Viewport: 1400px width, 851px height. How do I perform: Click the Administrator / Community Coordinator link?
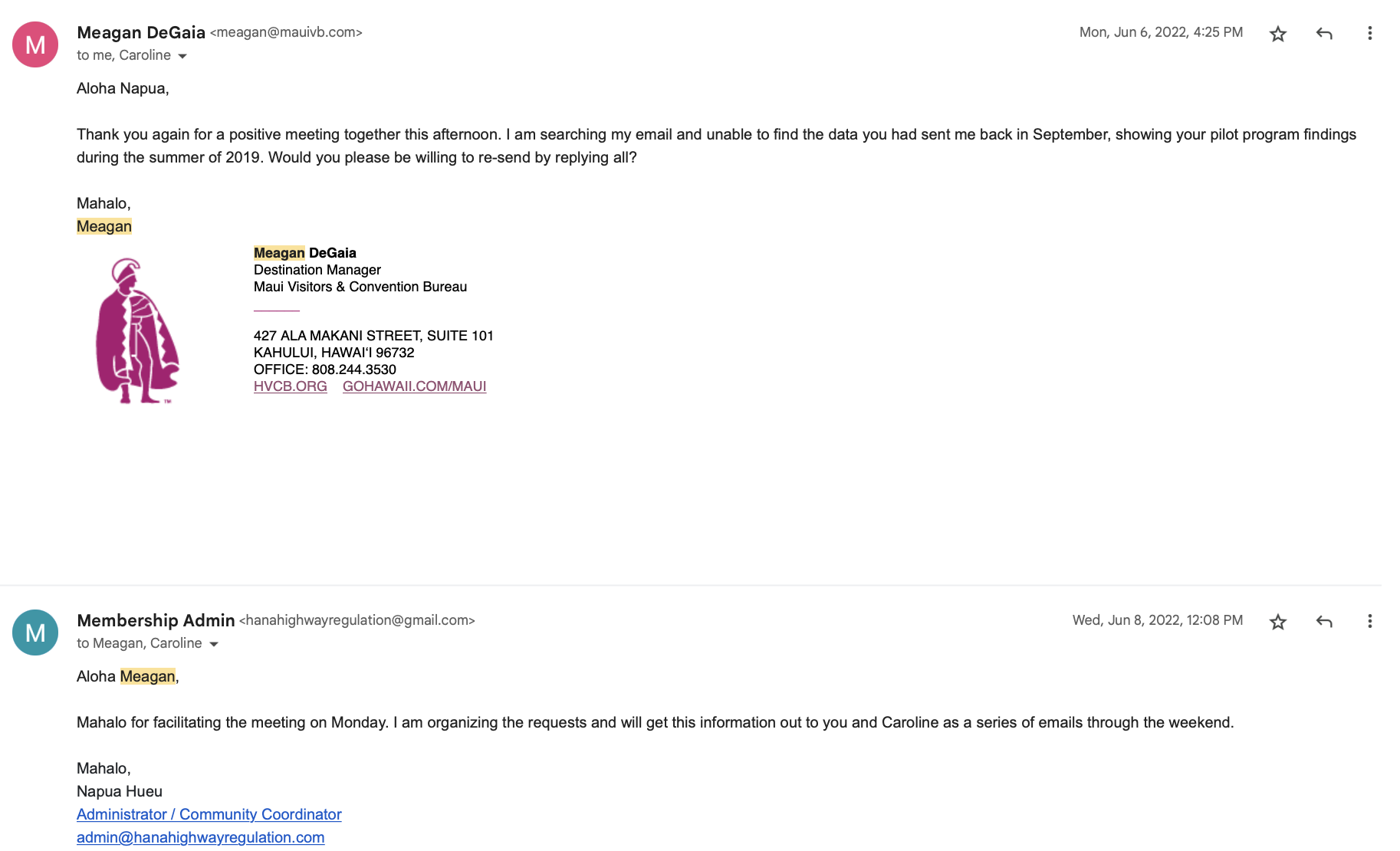coord(209,814)
